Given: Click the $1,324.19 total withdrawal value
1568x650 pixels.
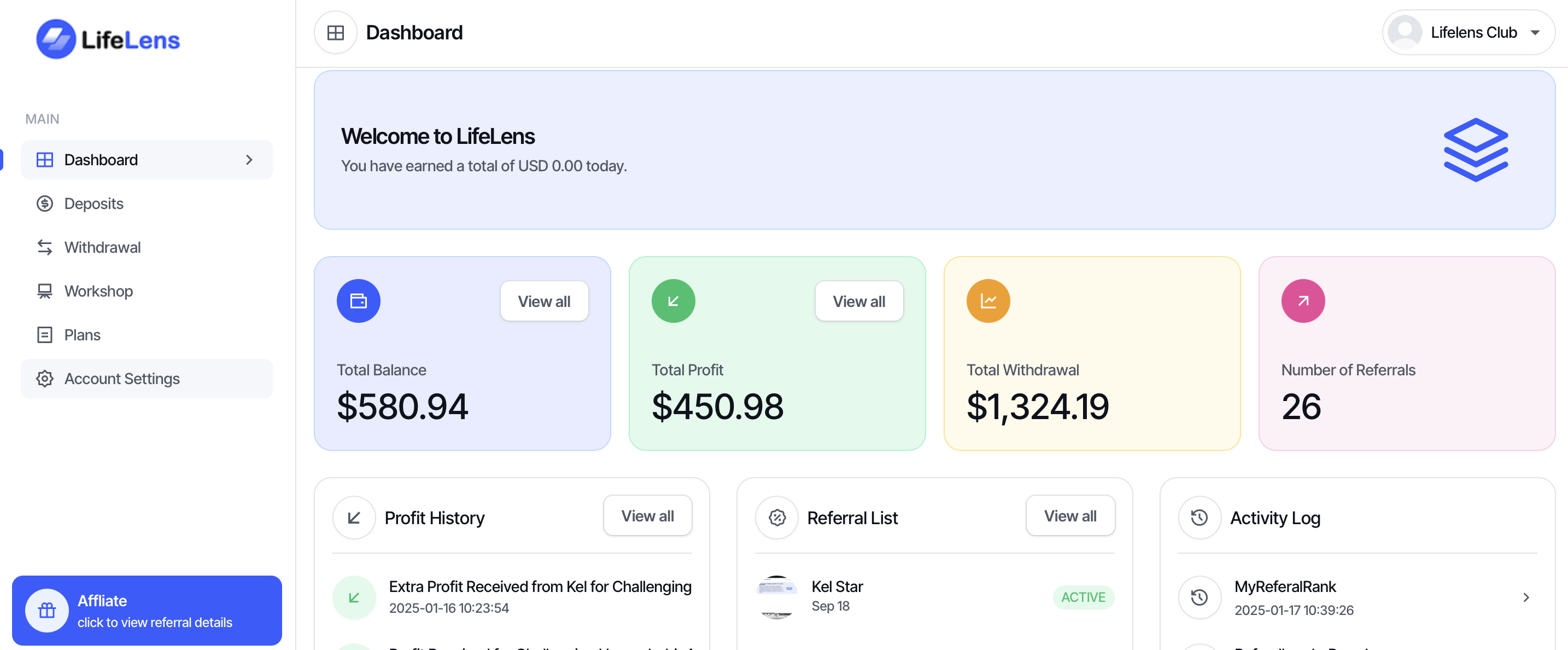Looking at the screenshot, I should [x=1038, y=407].
